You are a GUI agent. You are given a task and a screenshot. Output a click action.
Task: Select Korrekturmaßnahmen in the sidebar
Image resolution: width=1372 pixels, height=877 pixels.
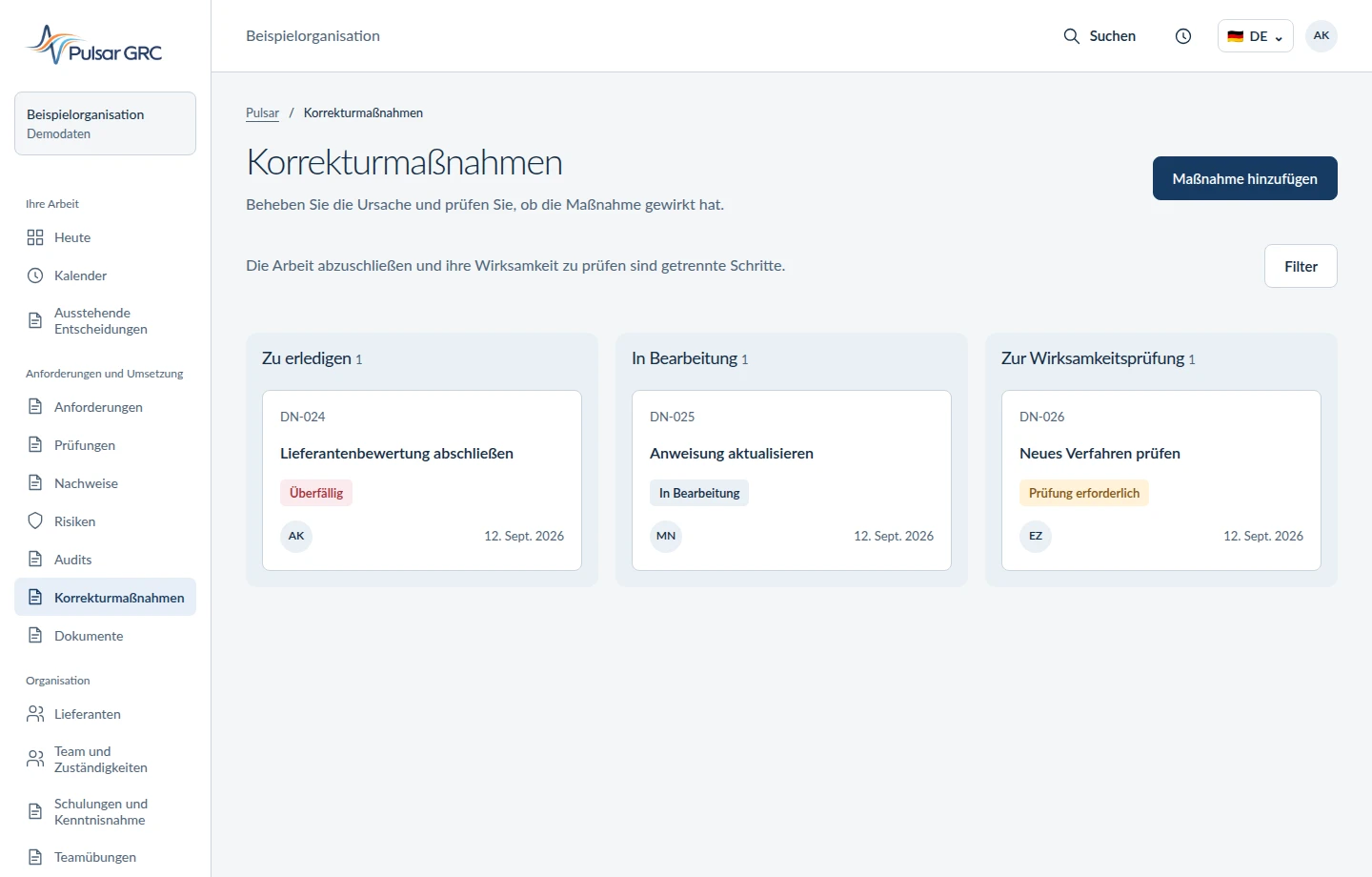pyautogui.click(x=105, y=598)
